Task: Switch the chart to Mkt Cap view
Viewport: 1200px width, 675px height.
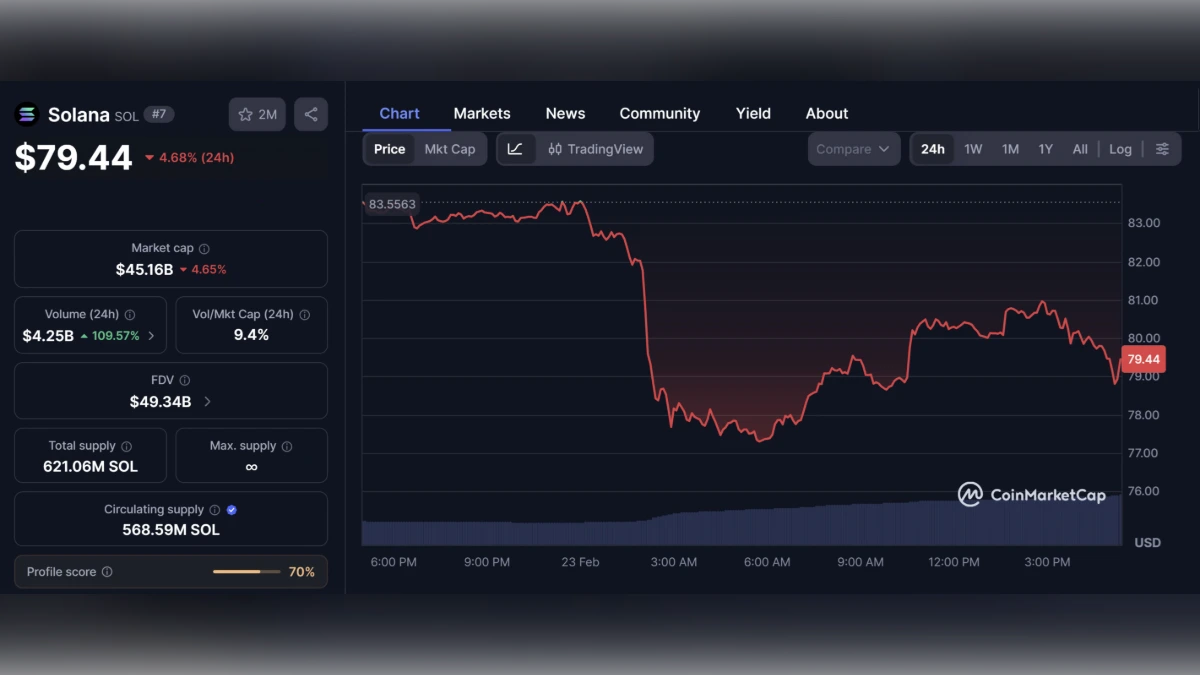Action: (449, 148)
